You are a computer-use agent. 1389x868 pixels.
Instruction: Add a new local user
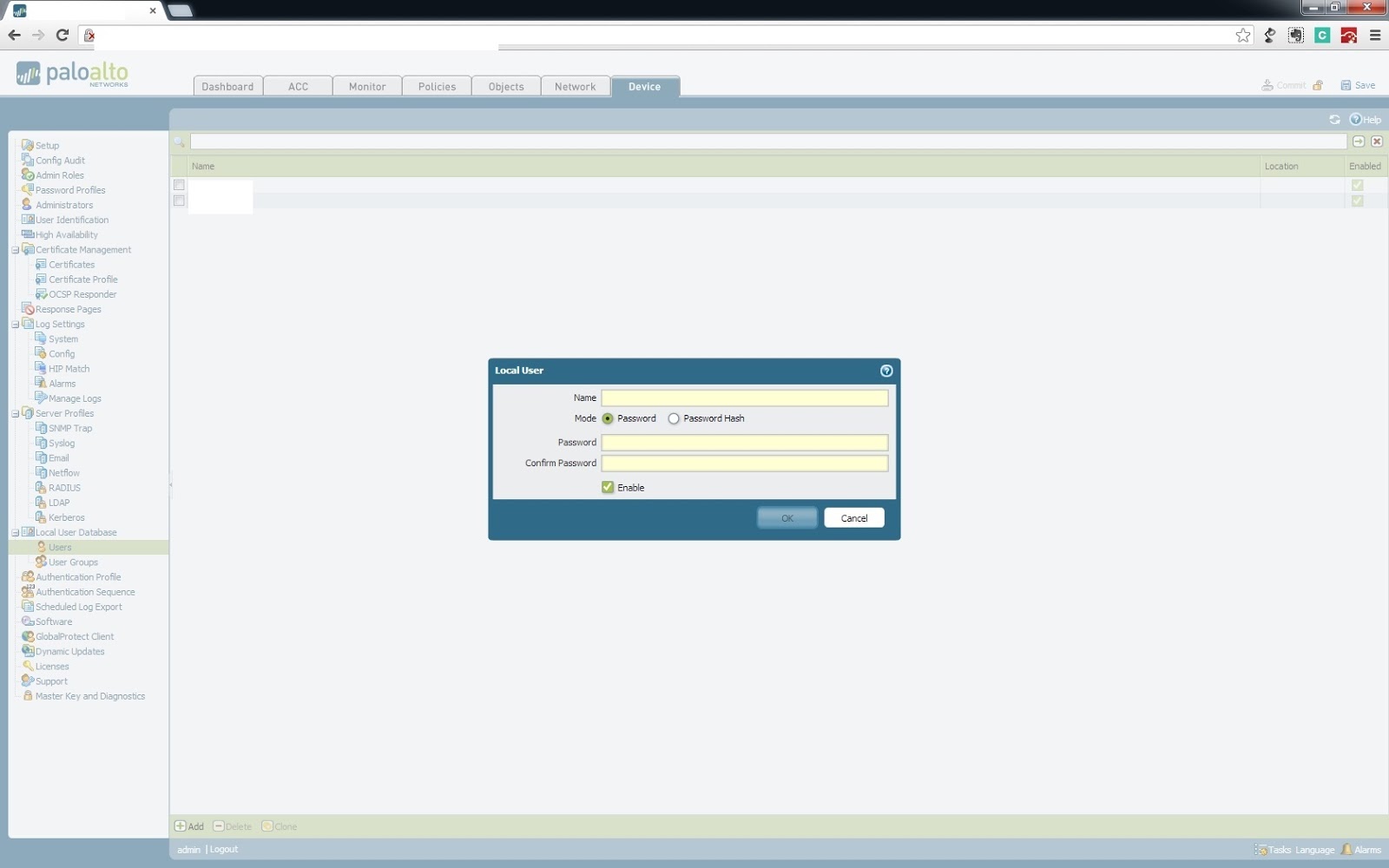click(x=188, y=825)
